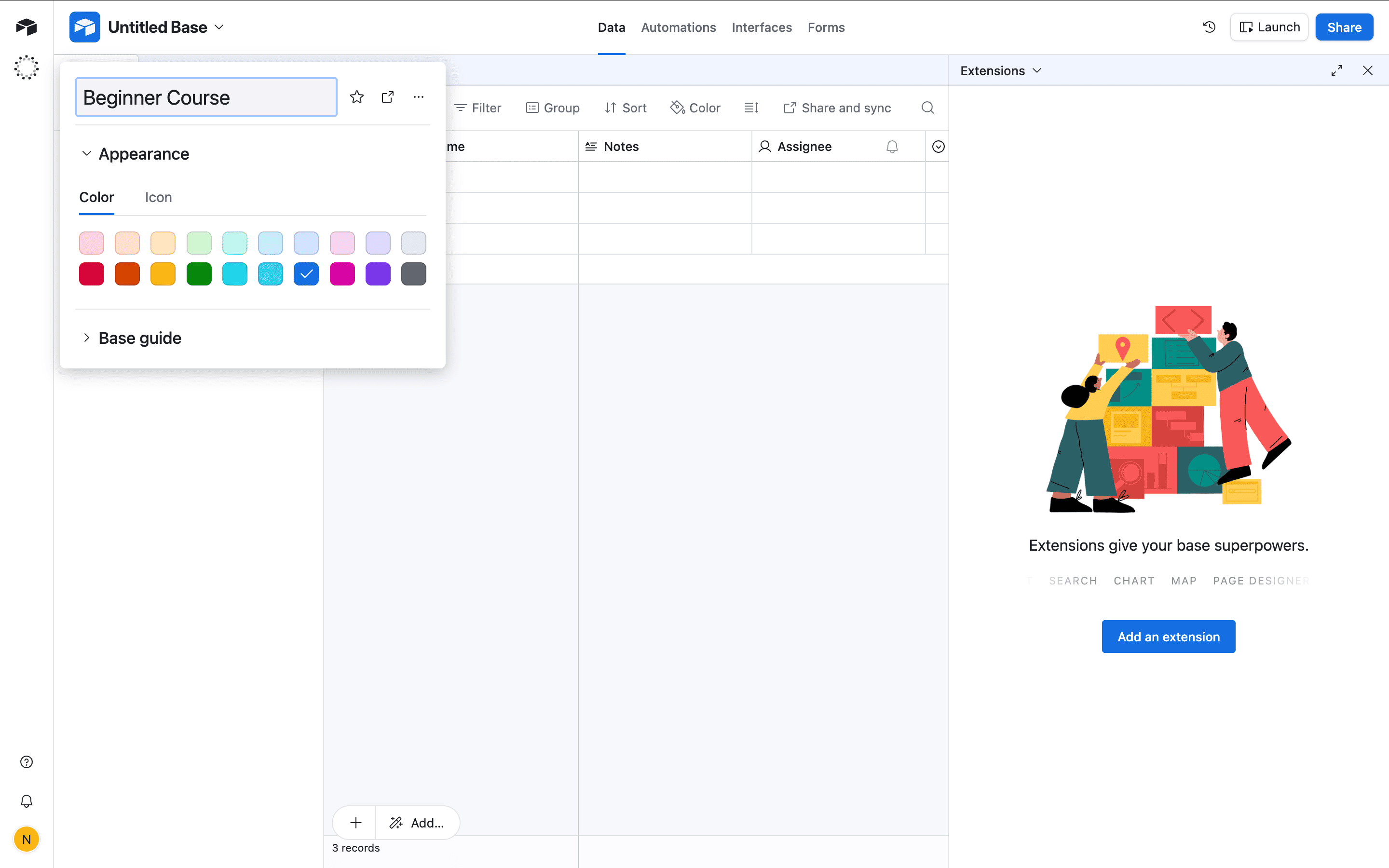Image resolution: width=1389 pixels, height=868 pixels.
Task: Open Untitled Base name dropdown
Action: [166, 27]
